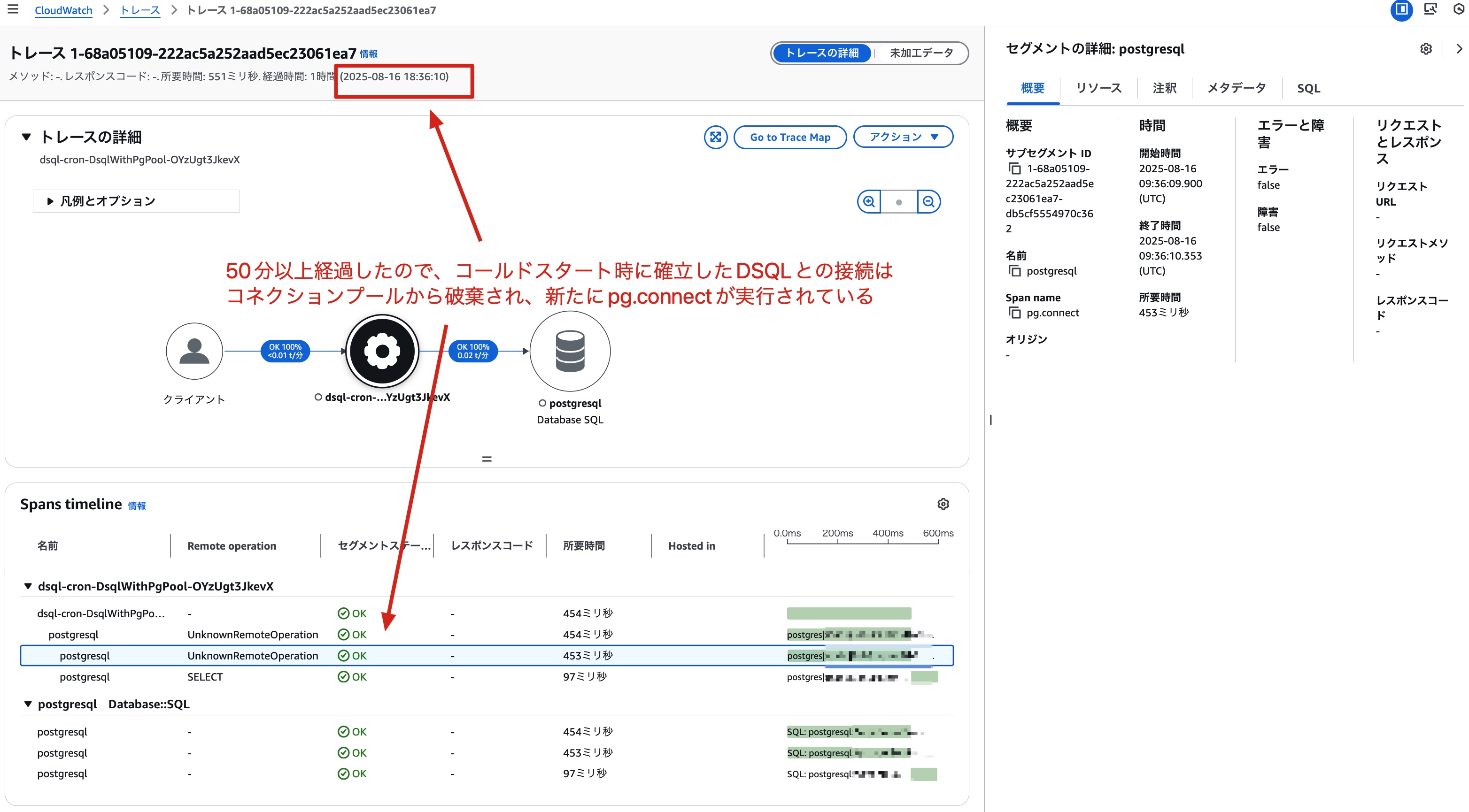Image resolution: width=1469 pixels, height=812 pixels.
Task: Collapse postgresql Database::SQL group
Action: click(28, 704)
